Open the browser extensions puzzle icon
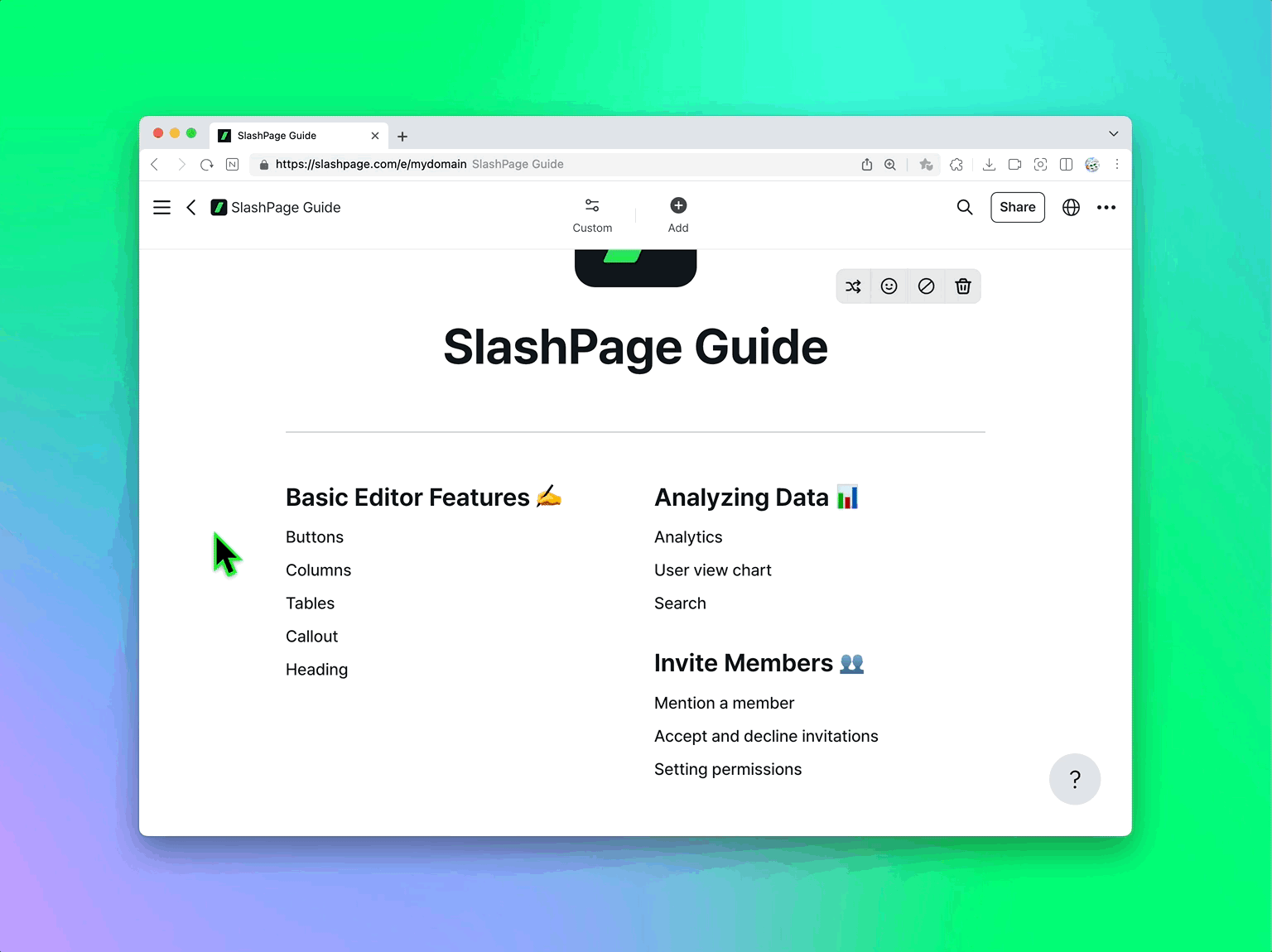Image resolution: width=1272 pixels, height=952 pixels. [956, 165]
